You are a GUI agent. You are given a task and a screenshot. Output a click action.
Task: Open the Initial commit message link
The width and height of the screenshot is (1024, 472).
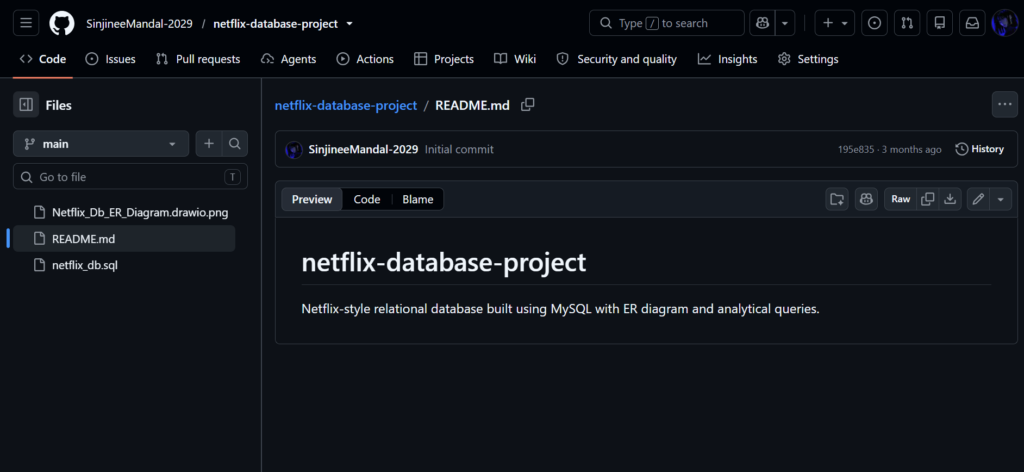pos(459,149)
